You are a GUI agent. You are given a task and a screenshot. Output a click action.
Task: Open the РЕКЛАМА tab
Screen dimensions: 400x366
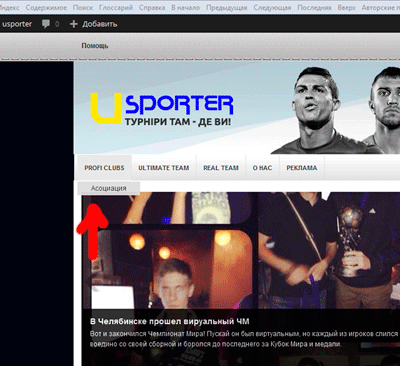tap(302, 168)
